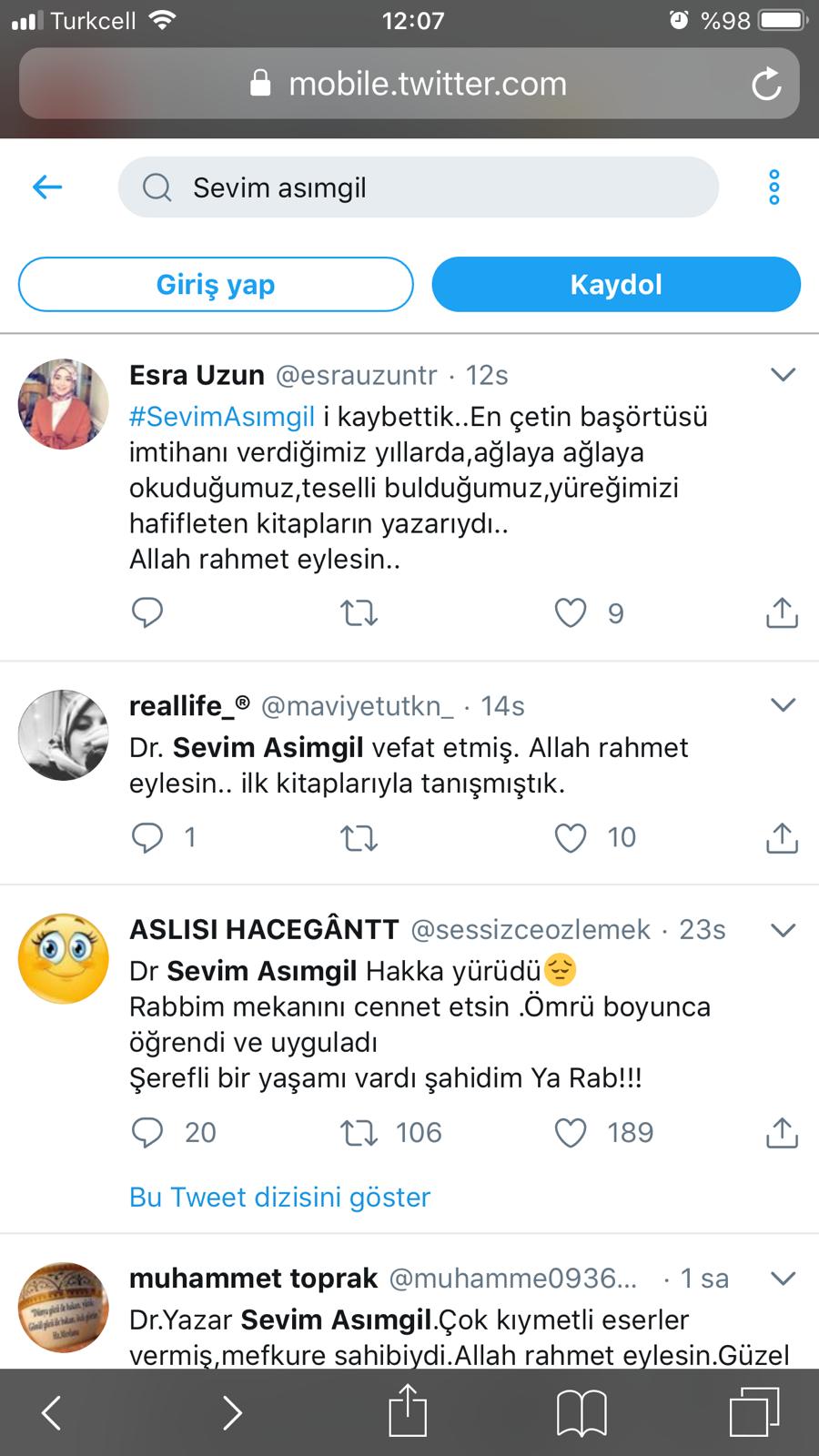819x1456 pixels.
Task: Like the reallife_ tweet
Action: (571, 837)
